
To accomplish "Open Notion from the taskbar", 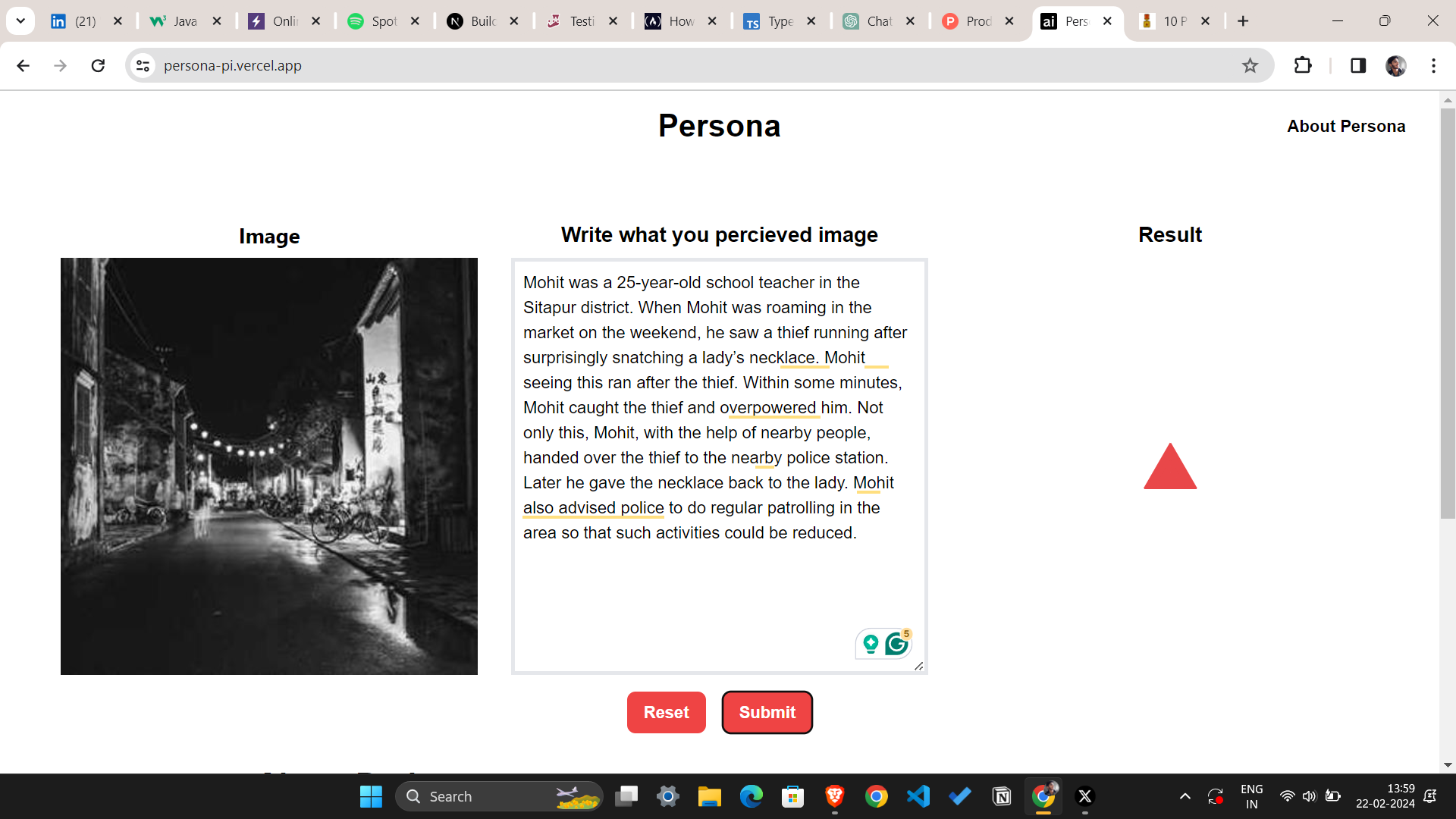I will coord(1001,796).
